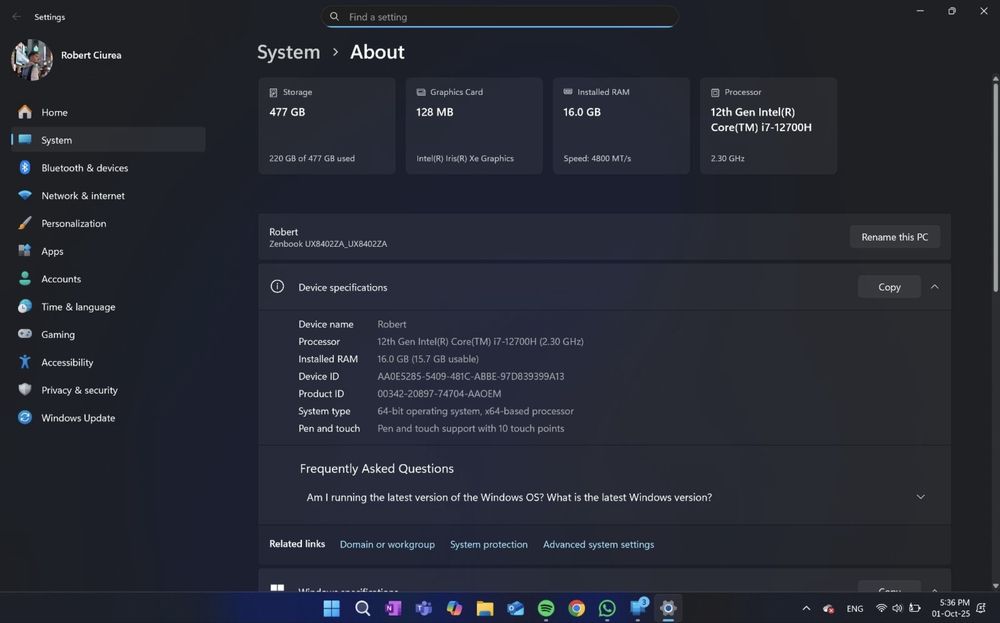Click the 64-bit operating system text
The width and height of the screenshot is (1000, 623).
tap(475, 411)
